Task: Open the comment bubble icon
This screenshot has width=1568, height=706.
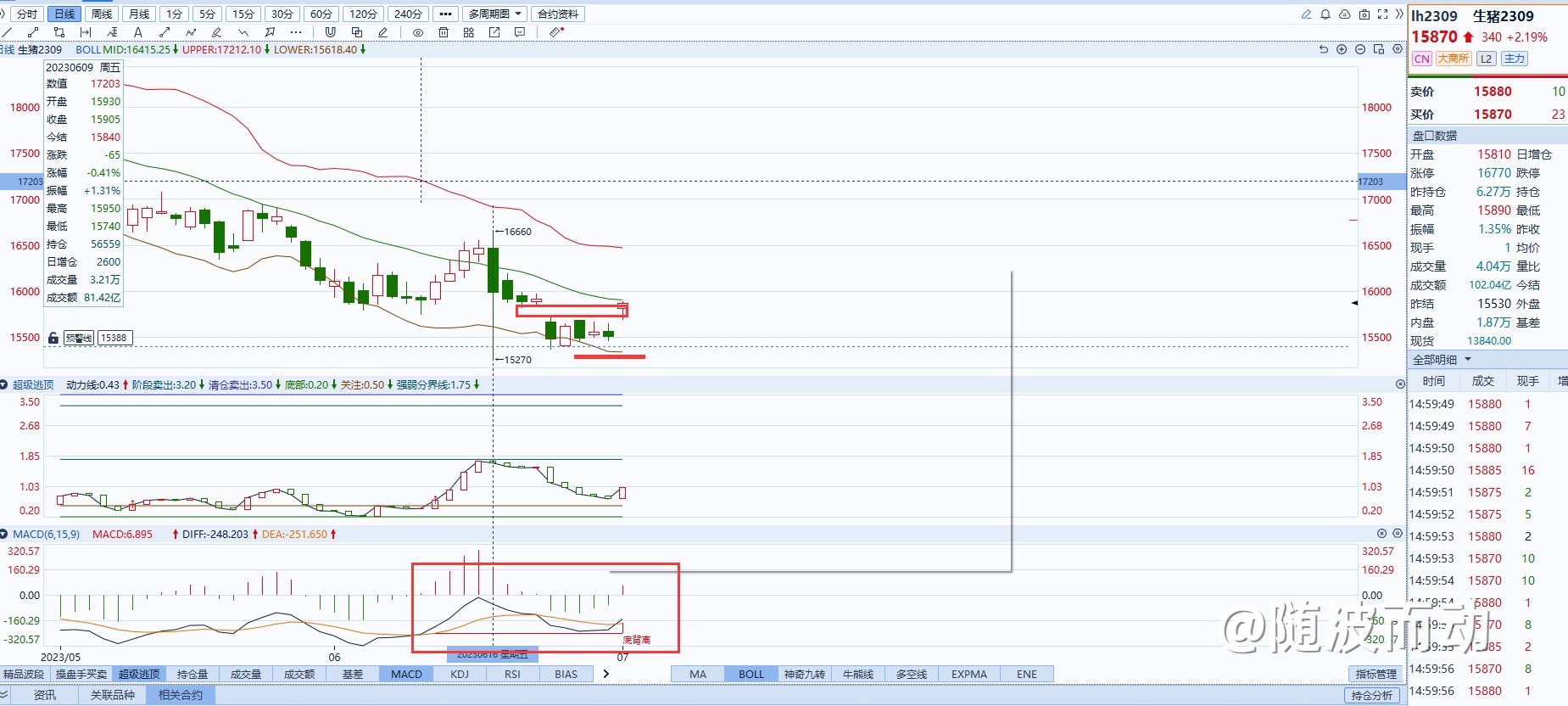Action: pyautogui.click(x=520, y=32)
